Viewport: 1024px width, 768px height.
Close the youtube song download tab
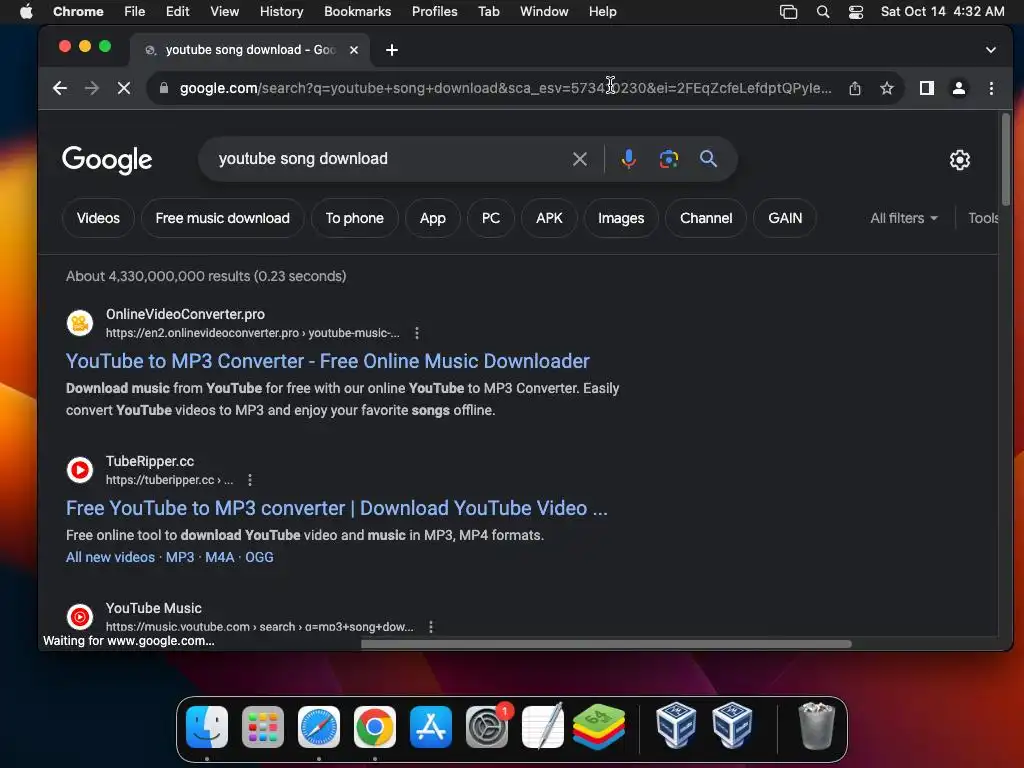point(354,50)
